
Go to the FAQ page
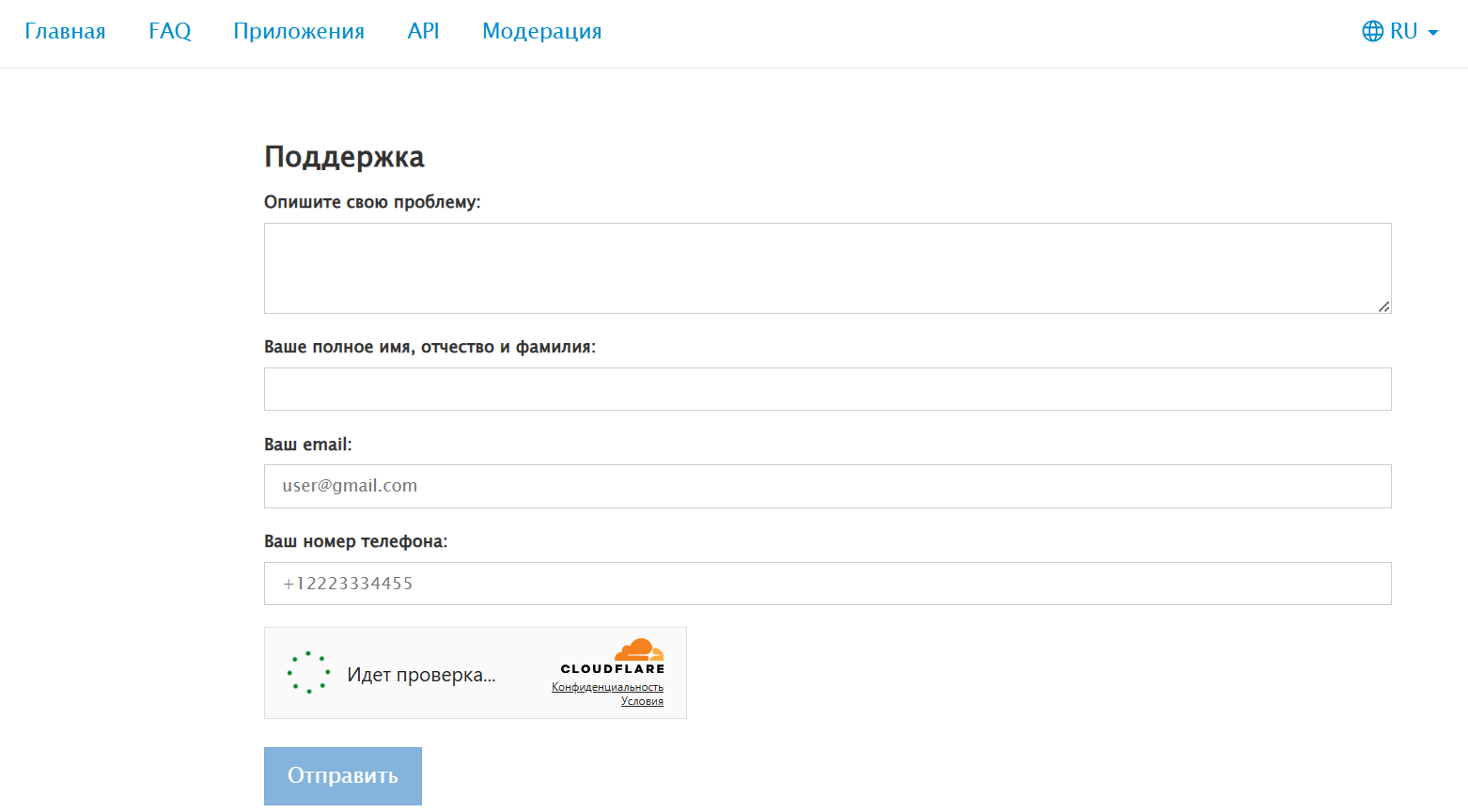pyautogui.click(x=170, y=31)
